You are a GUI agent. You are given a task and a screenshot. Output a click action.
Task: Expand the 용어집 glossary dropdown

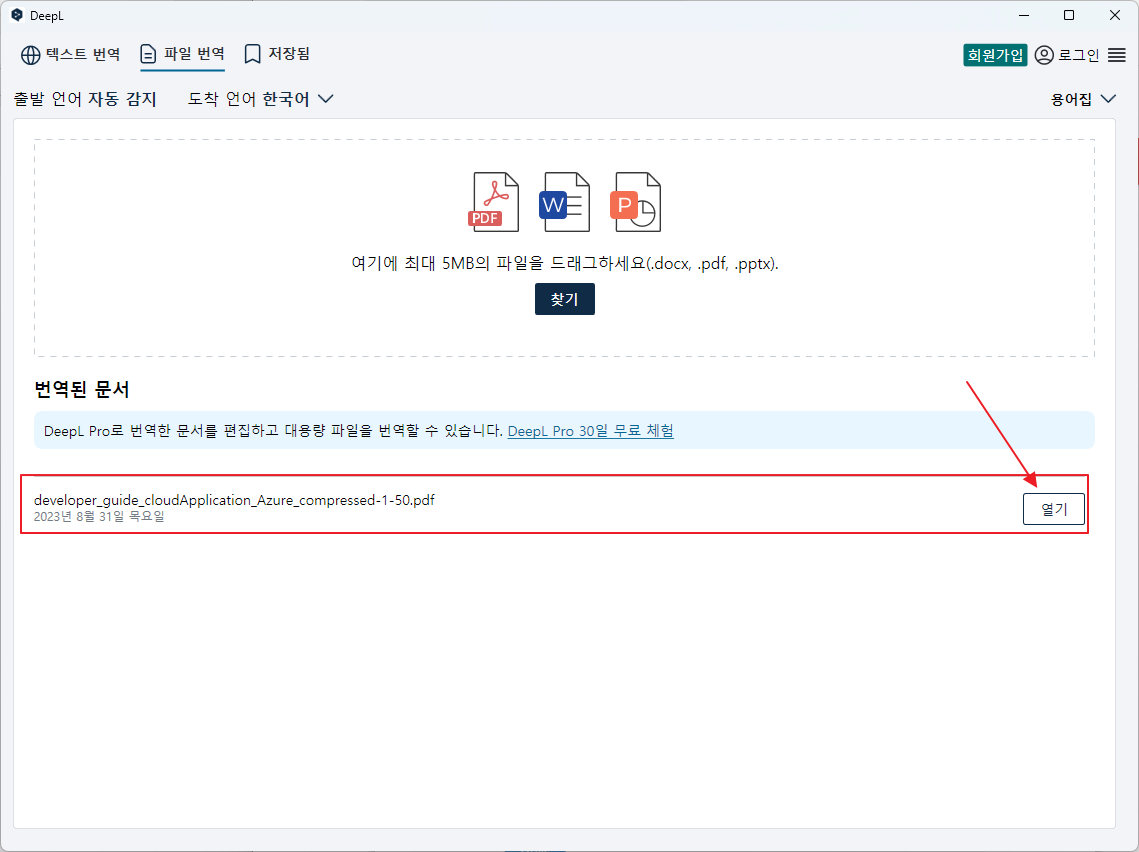(x=1083, y=100)
